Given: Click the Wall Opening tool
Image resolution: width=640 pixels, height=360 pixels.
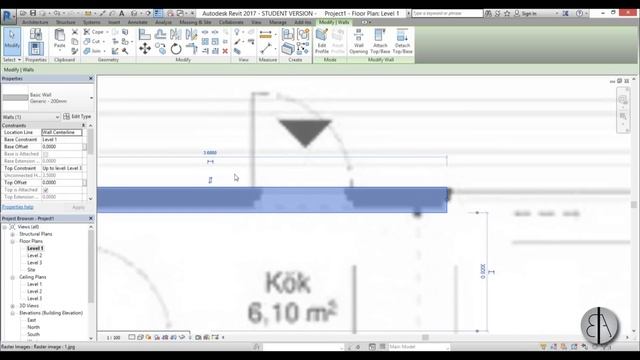Looking at the screenshot, I should click(x=358, y=41).
